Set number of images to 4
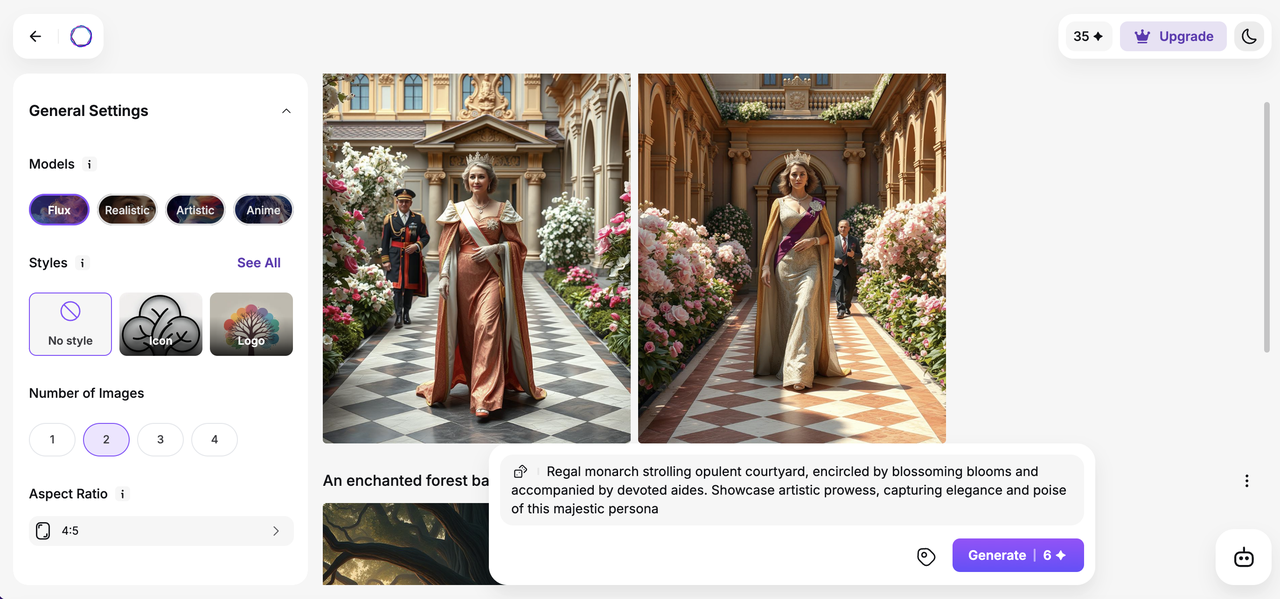1280x599 pixels. [x=214, y=440]
